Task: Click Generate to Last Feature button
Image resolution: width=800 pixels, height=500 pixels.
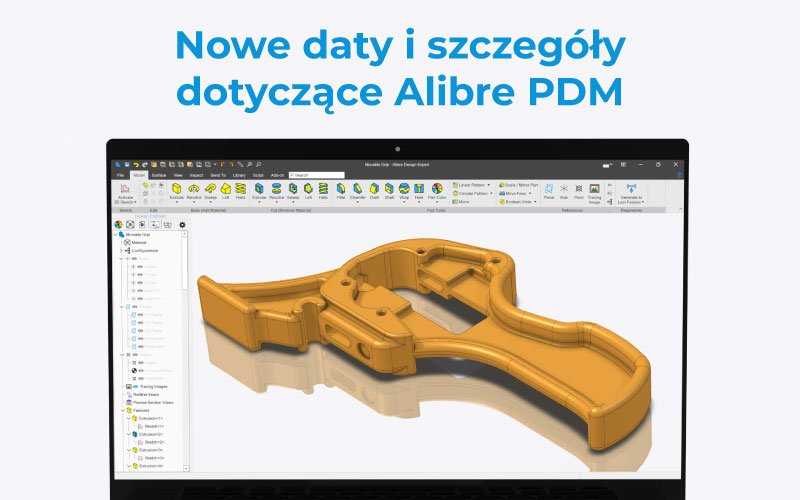Action: click(x=631, y=193)
